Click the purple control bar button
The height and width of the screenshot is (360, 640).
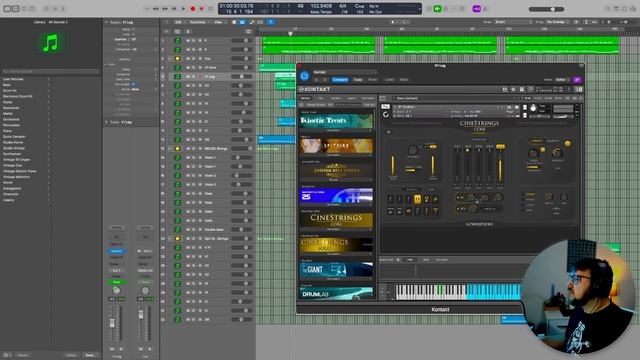[476, 9]
